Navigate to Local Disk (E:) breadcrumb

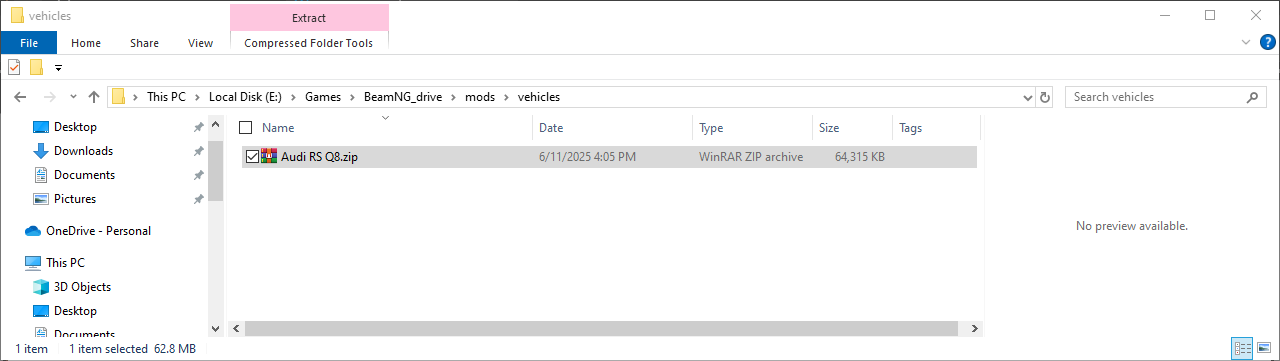(x=245, y=97)
